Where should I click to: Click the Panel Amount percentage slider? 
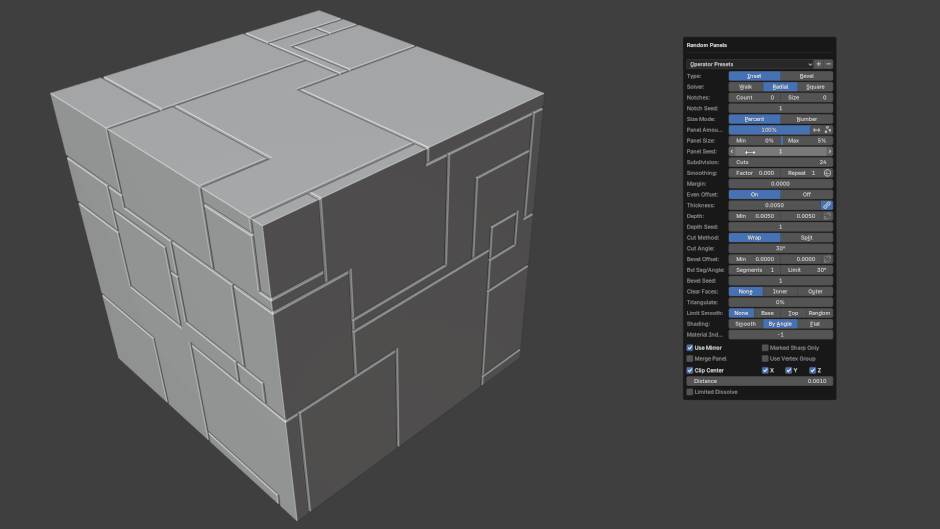(x=768, y=130)
